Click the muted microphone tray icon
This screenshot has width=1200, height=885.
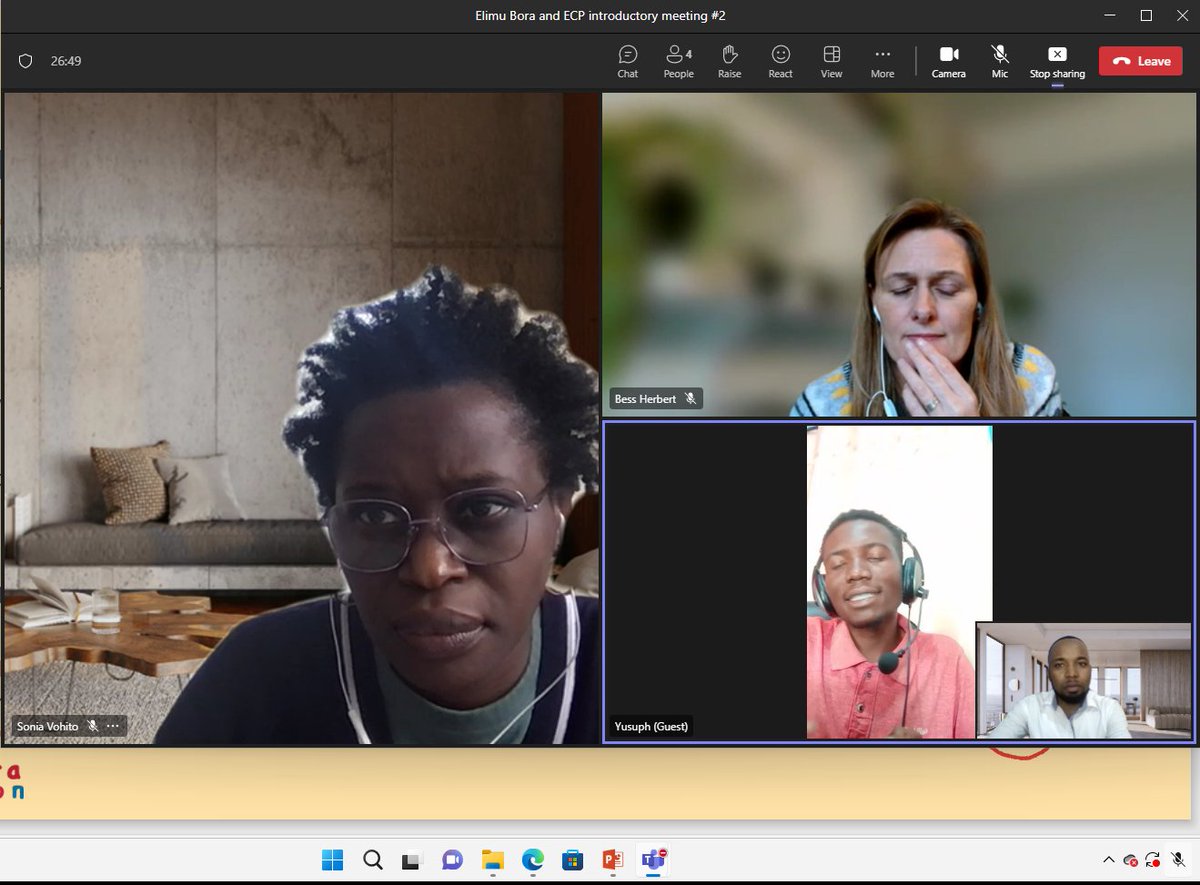pyautogui.click(x=1179, y=860)
